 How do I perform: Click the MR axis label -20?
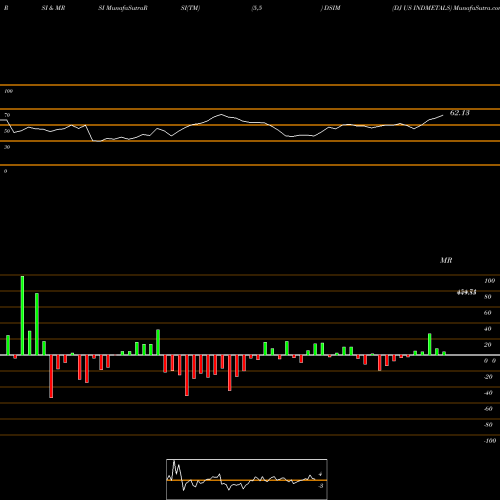tap(488, 377)
